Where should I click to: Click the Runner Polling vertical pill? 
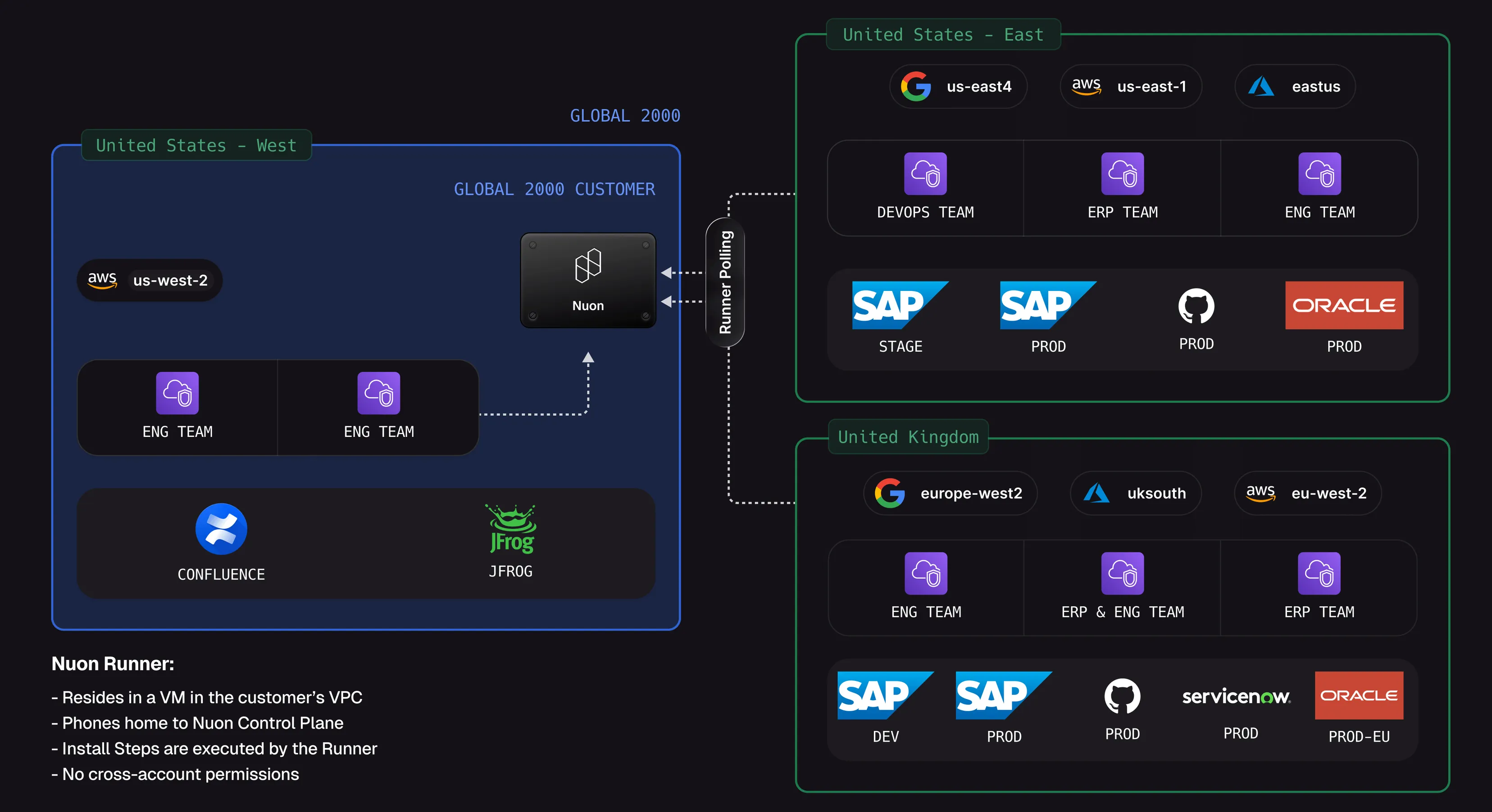click(725, 282)
